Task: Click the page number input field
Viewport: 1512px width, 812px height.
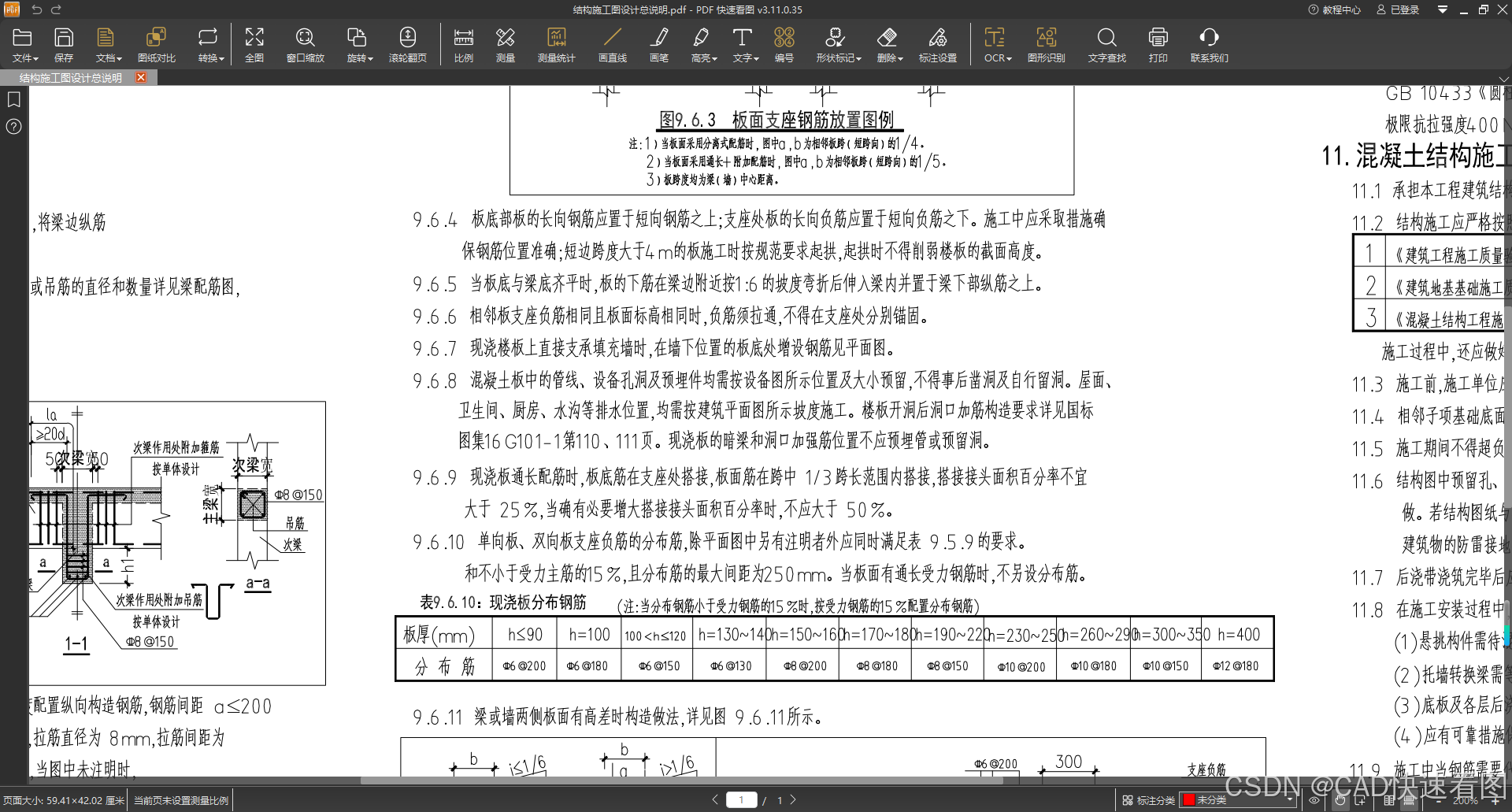Action: click(741, 799)
